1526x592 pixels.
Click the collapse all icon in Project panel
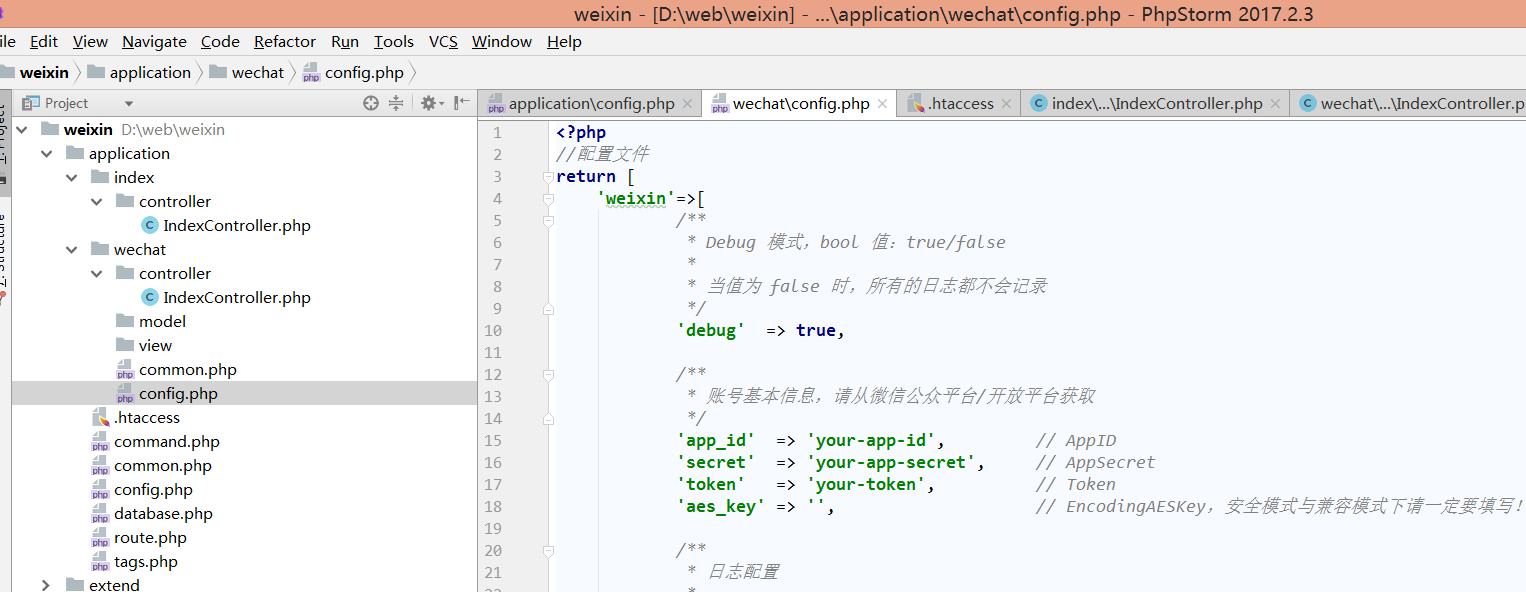pyautogui.click(x=396, y=103)
